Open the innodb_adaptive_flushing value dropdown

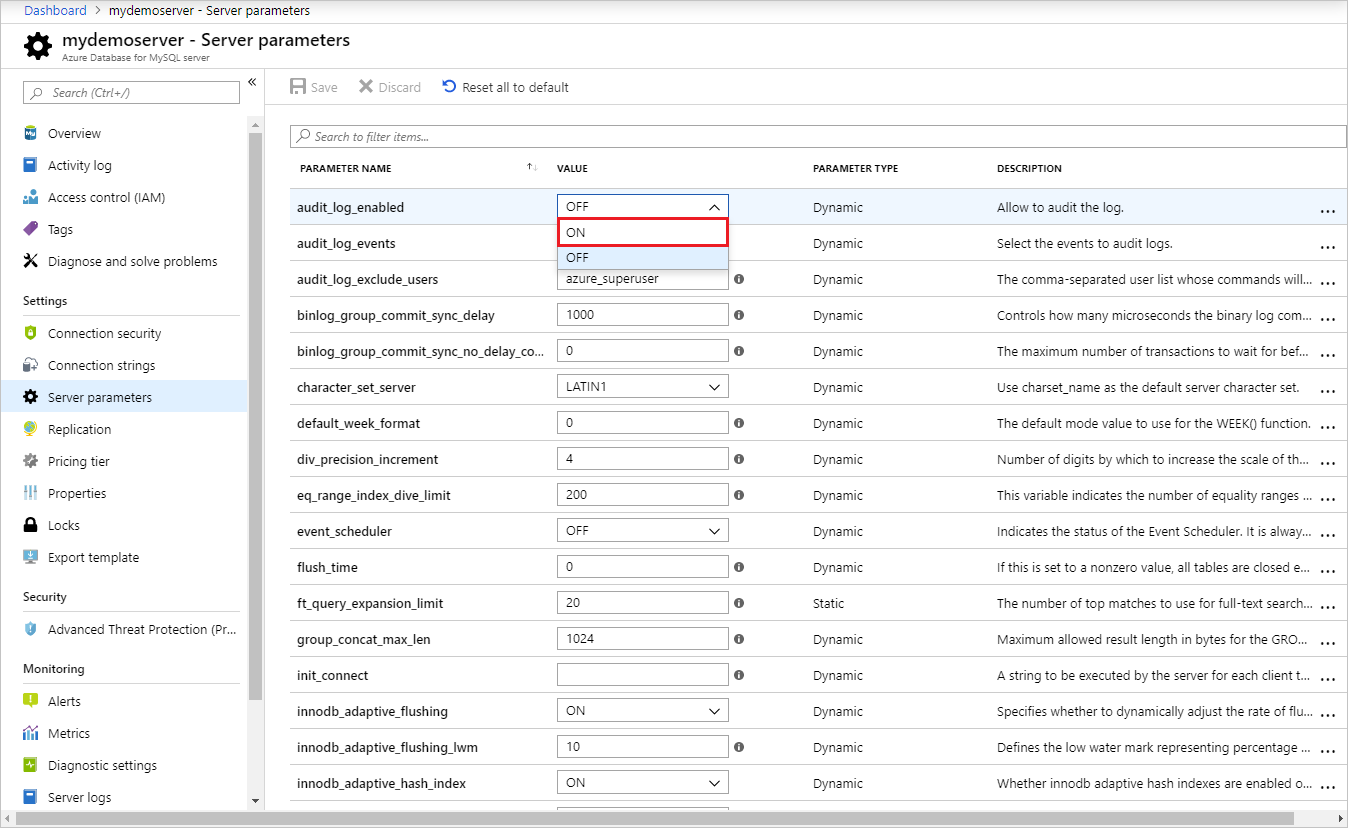point(643,711)
